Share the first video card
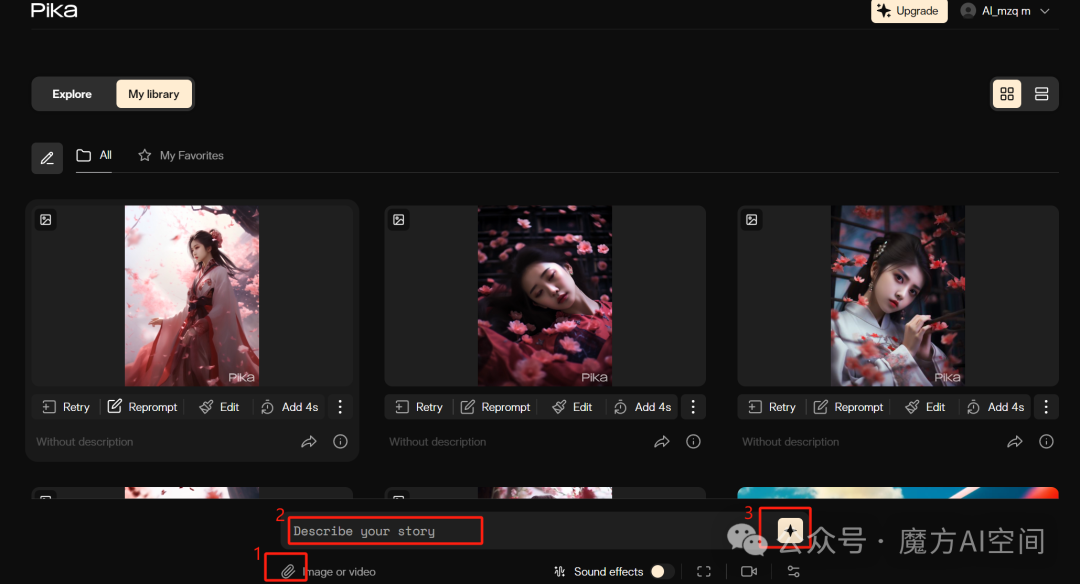This screenshot has height=584, width=1080. 309,441
